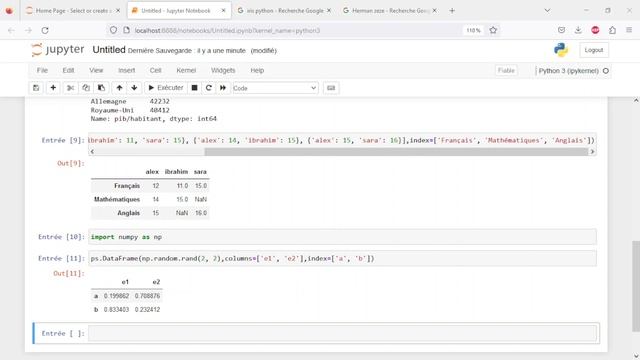Run cell with Exécuter button

[x=166, y=88]
